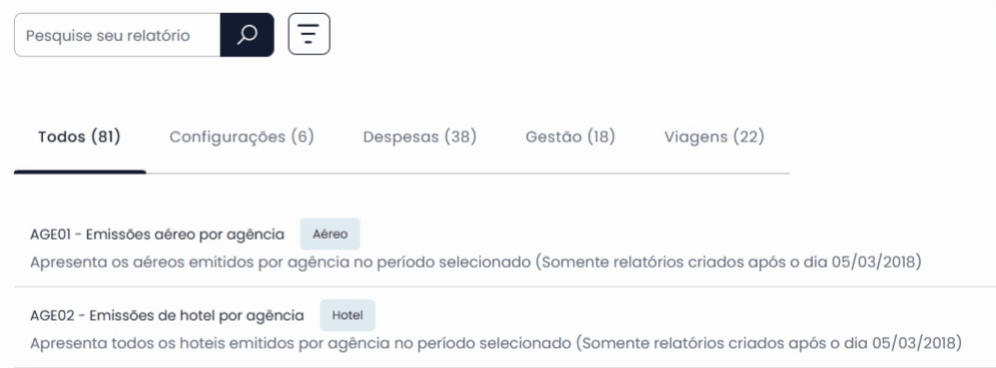The height and width of the screenshot is (368, 996).
Task: Click the dark underline beneath Todos tab
Action: (80, 172)
